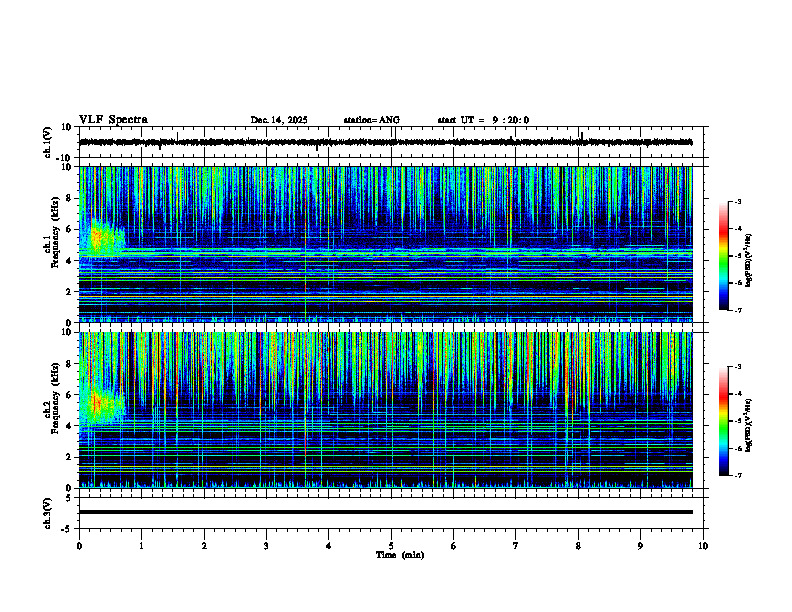Click the ch.2 spectrogram colorbar
Viewport: 792px width, 612px height.
click(723, 421)
